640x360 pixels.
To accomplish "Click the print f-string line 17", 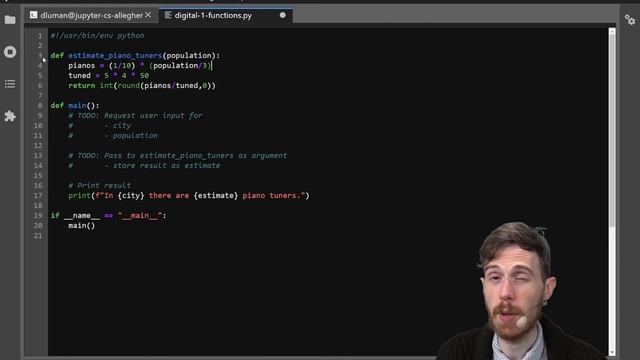I will (x=189, y=196).
